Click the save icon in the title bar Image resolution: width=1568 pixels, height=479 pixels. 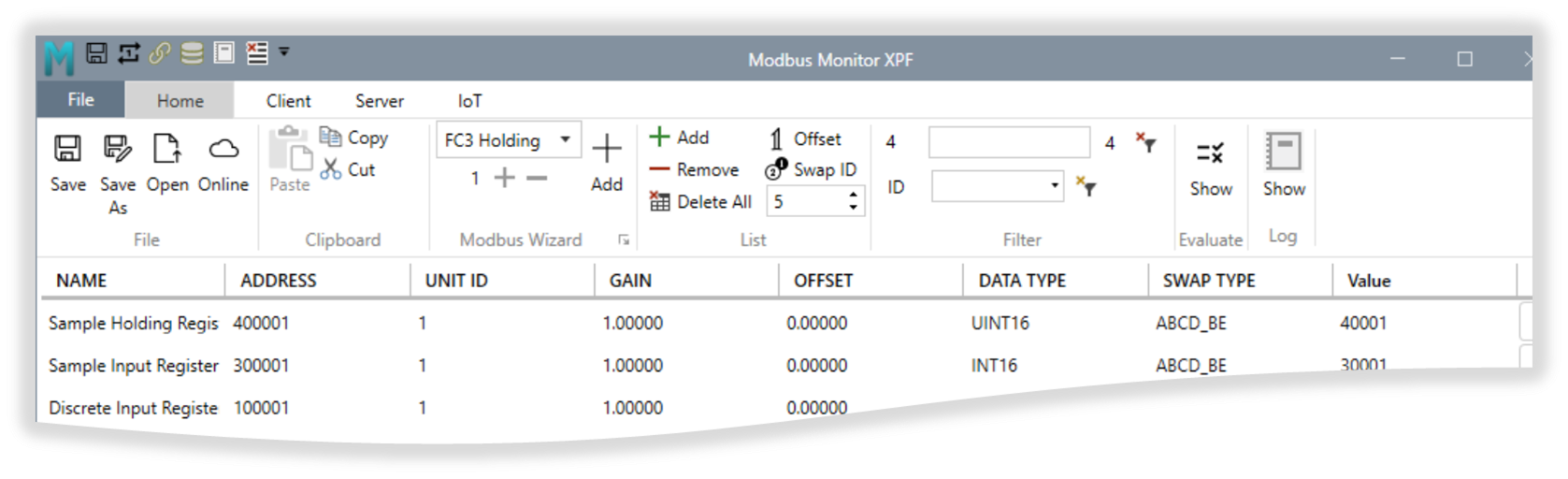[96, 53]
